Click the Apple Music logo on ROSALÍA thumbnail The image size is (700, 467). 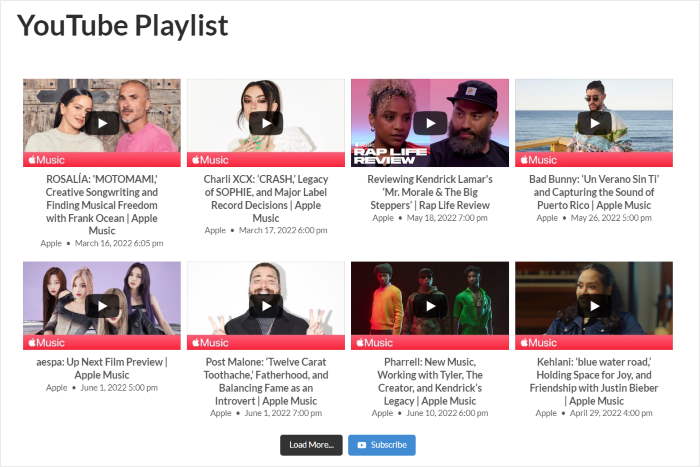[x=46, y=160]
